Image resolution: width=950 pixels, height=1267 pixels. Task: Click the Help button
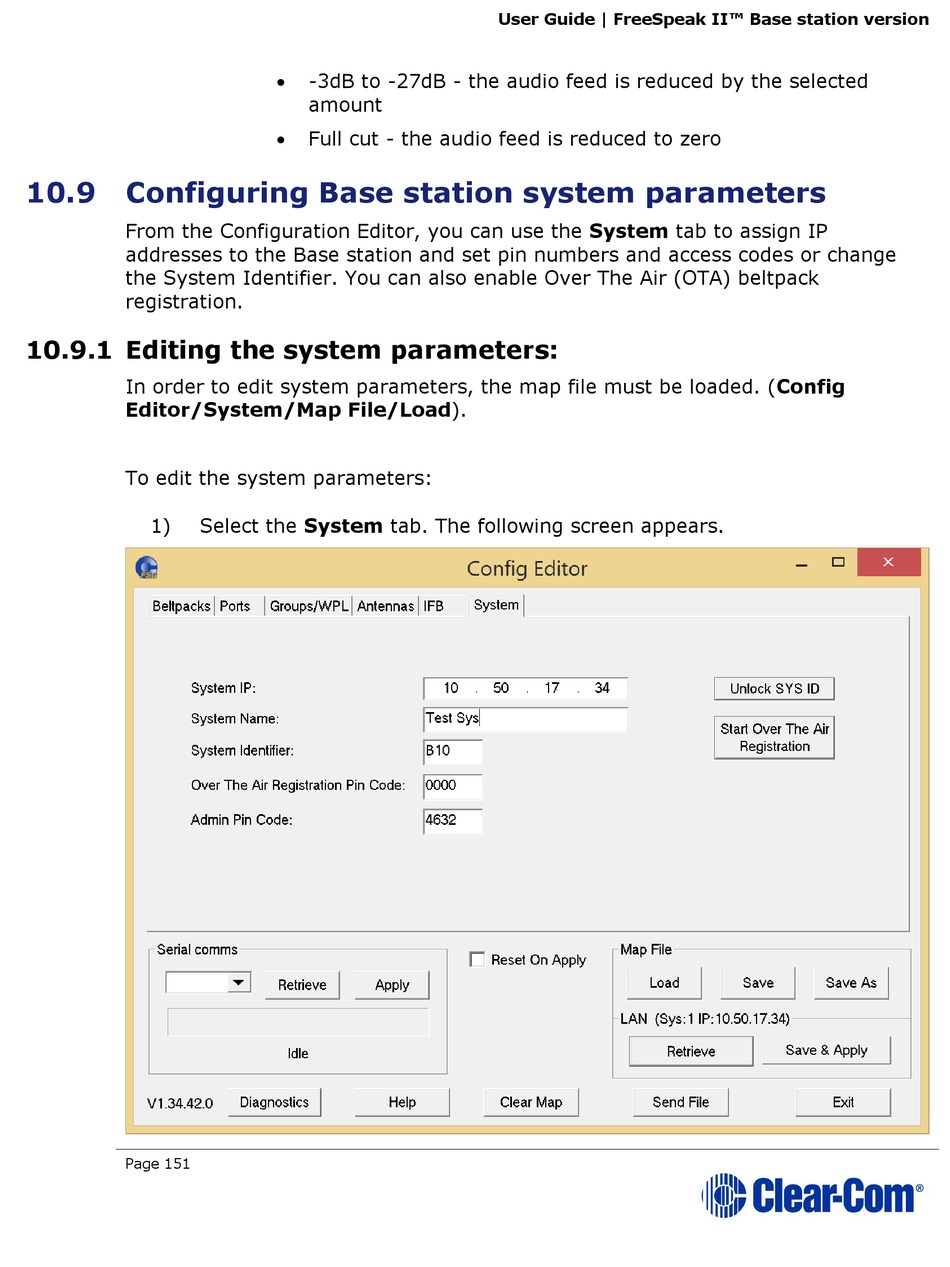click(x=402, y=1102)
